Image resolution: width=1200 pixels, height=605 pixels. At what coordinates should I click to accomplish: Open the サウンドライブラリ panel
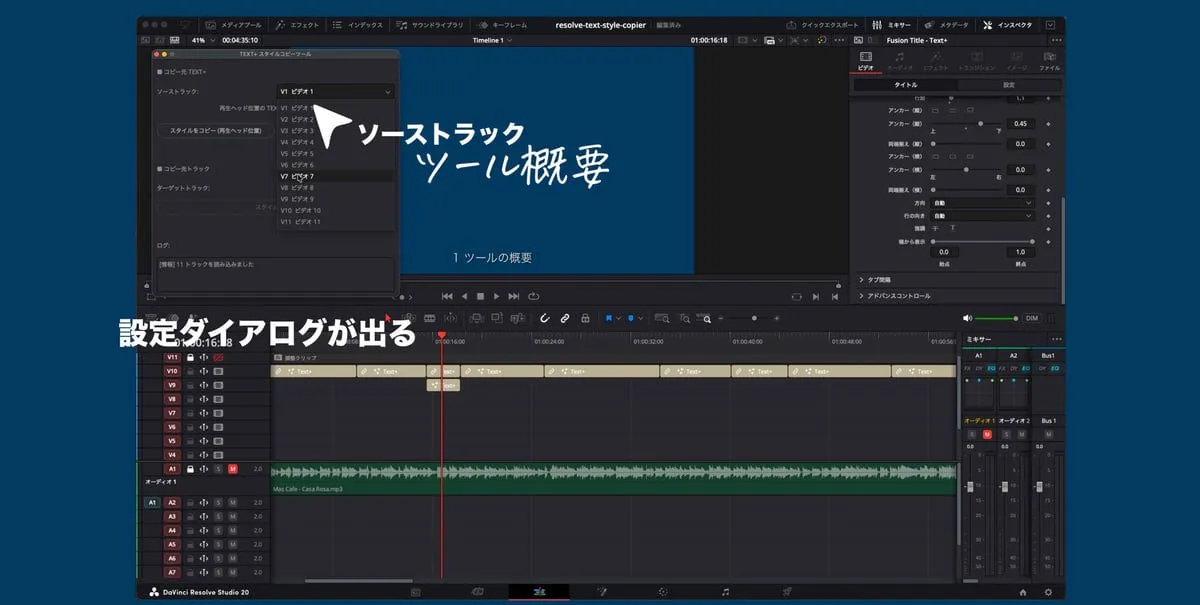[x=430, y=24]
